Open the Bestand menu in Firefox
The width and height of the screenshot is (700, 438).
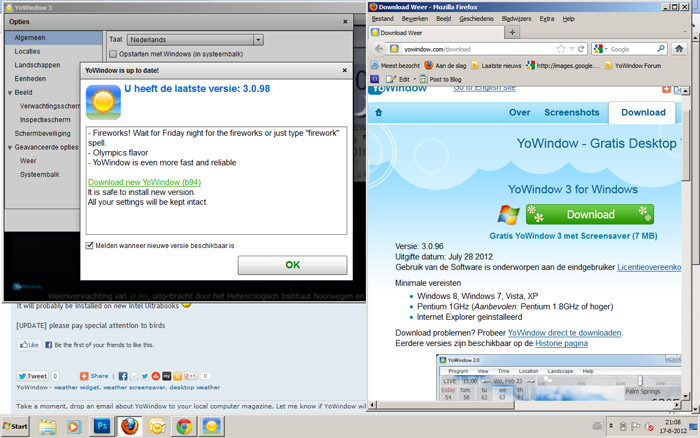[383, 19]
